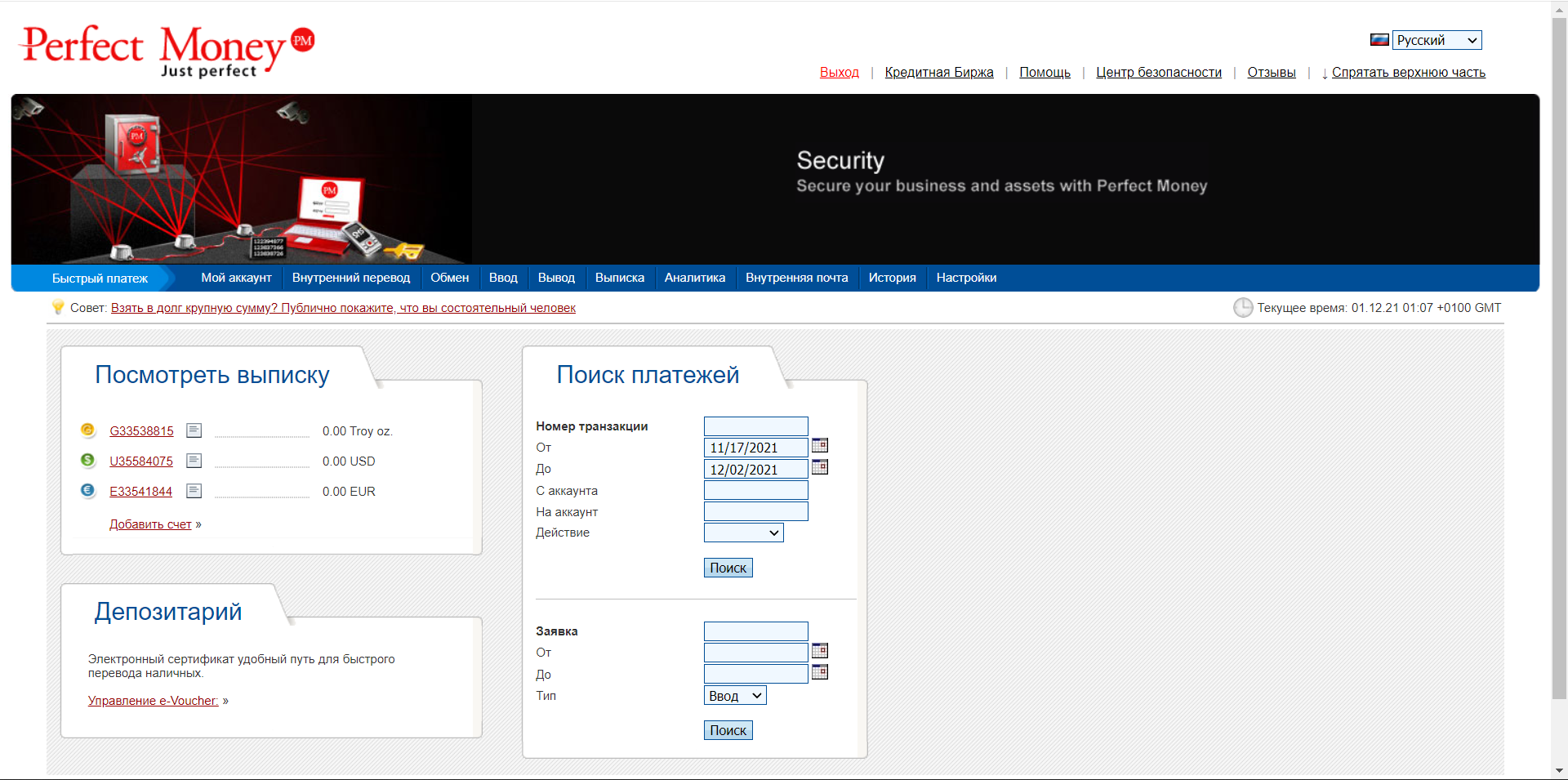The height and width of the screenshot is (780, 1568).
Task: Open the Кредитная Биржа link
Action: tap(939, 72)
